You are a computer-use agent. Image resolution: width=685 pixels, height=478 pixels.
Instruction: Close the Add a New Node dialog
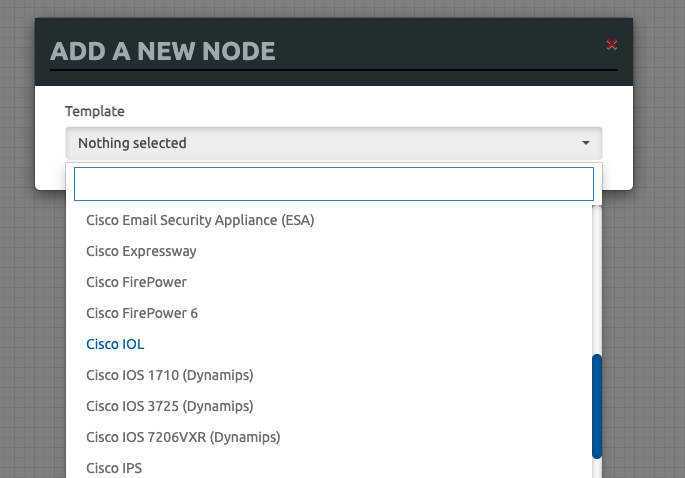tap(612, 44)
